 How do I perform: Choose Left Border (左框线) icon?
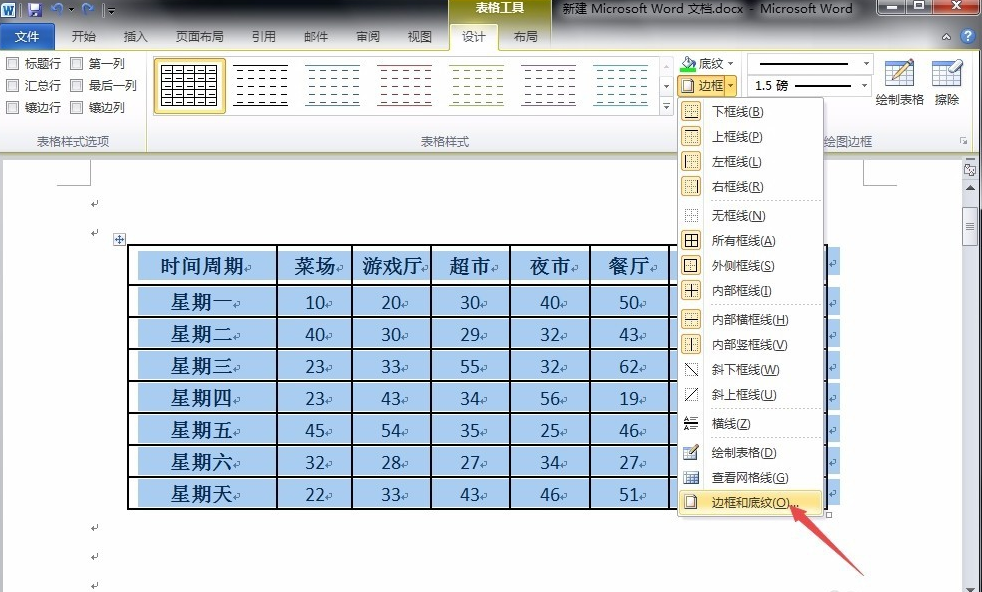tap(691, 162)
